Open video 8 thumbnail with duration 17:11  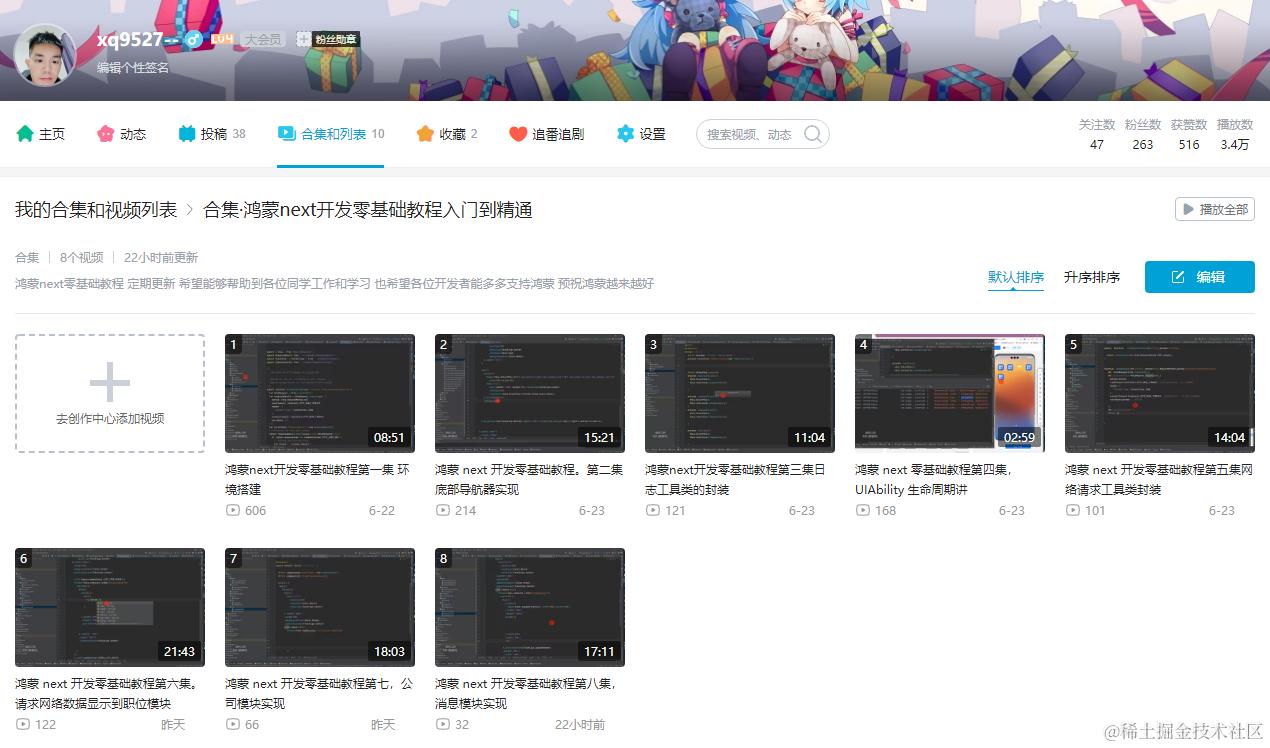[530, 607]
